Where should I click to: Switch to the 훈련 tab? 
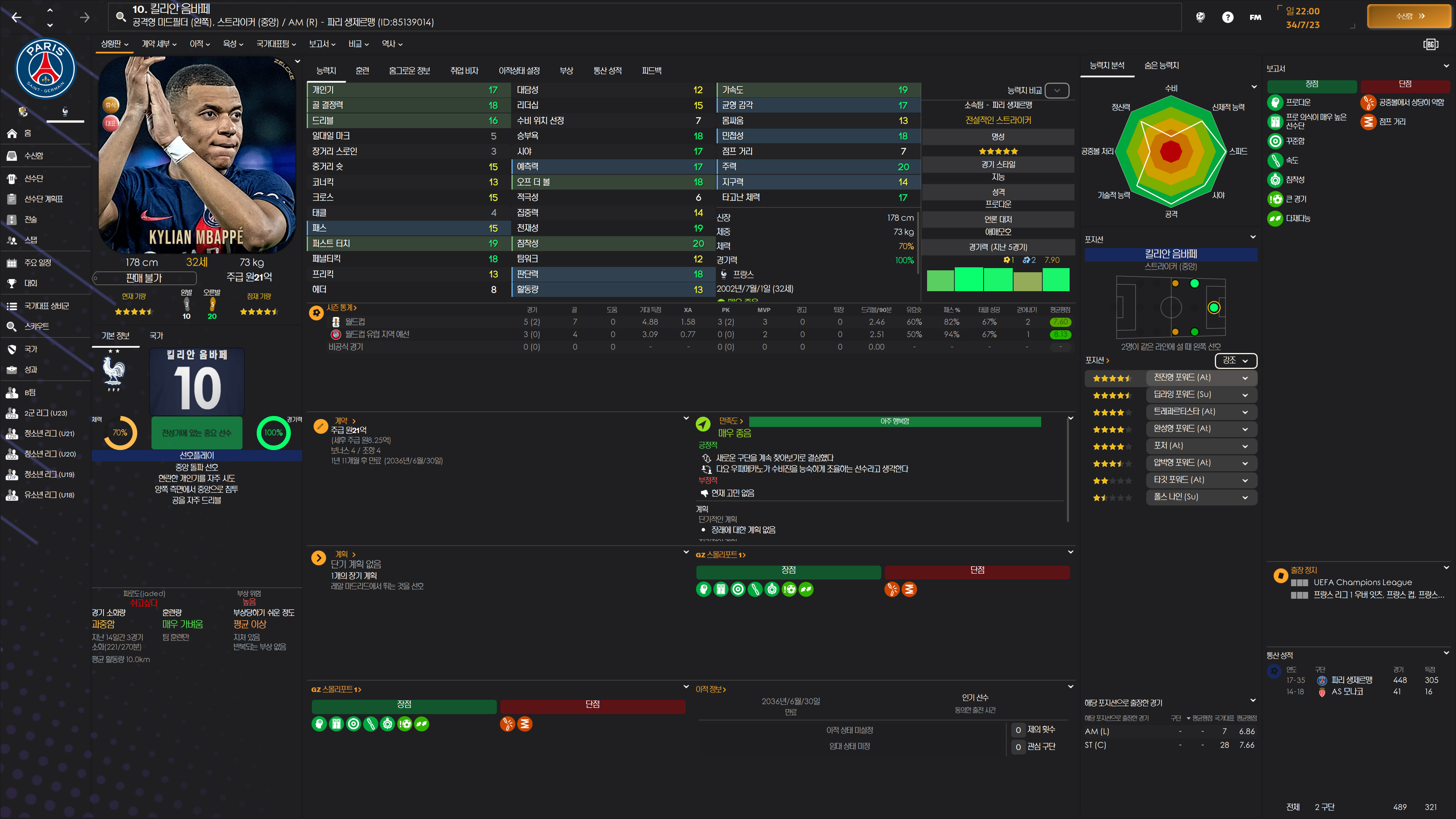coord(362,71)
